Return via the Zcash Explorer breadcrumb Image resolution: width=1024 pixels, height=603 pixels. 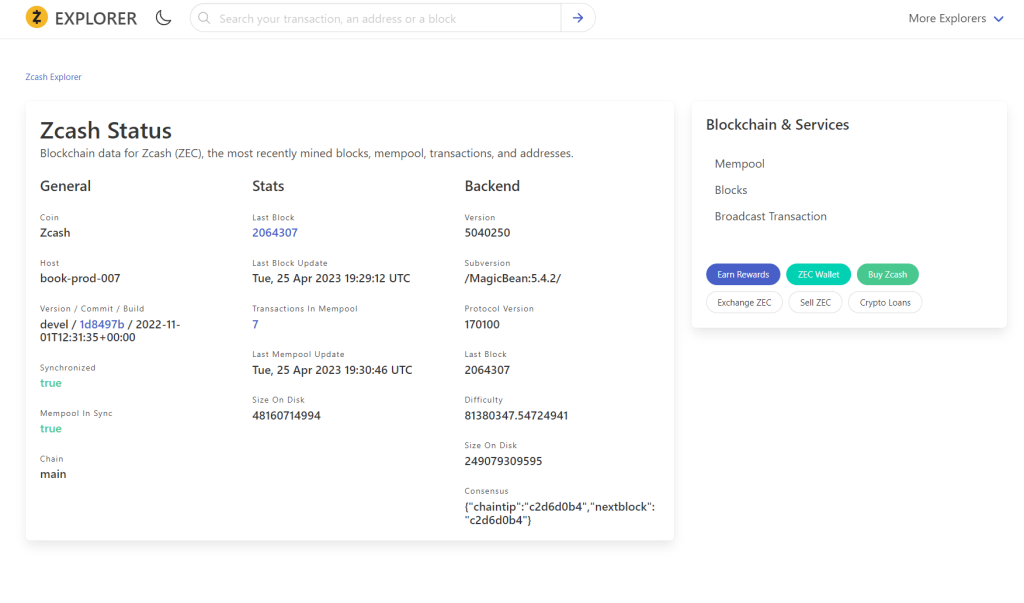53,76
